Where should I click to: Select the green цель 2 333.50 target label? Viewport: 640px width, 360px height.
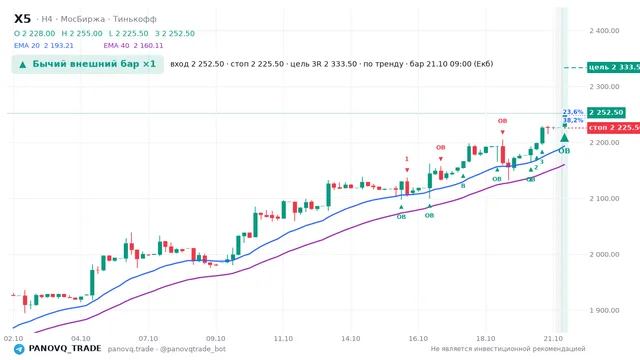(x=613, y=67)
